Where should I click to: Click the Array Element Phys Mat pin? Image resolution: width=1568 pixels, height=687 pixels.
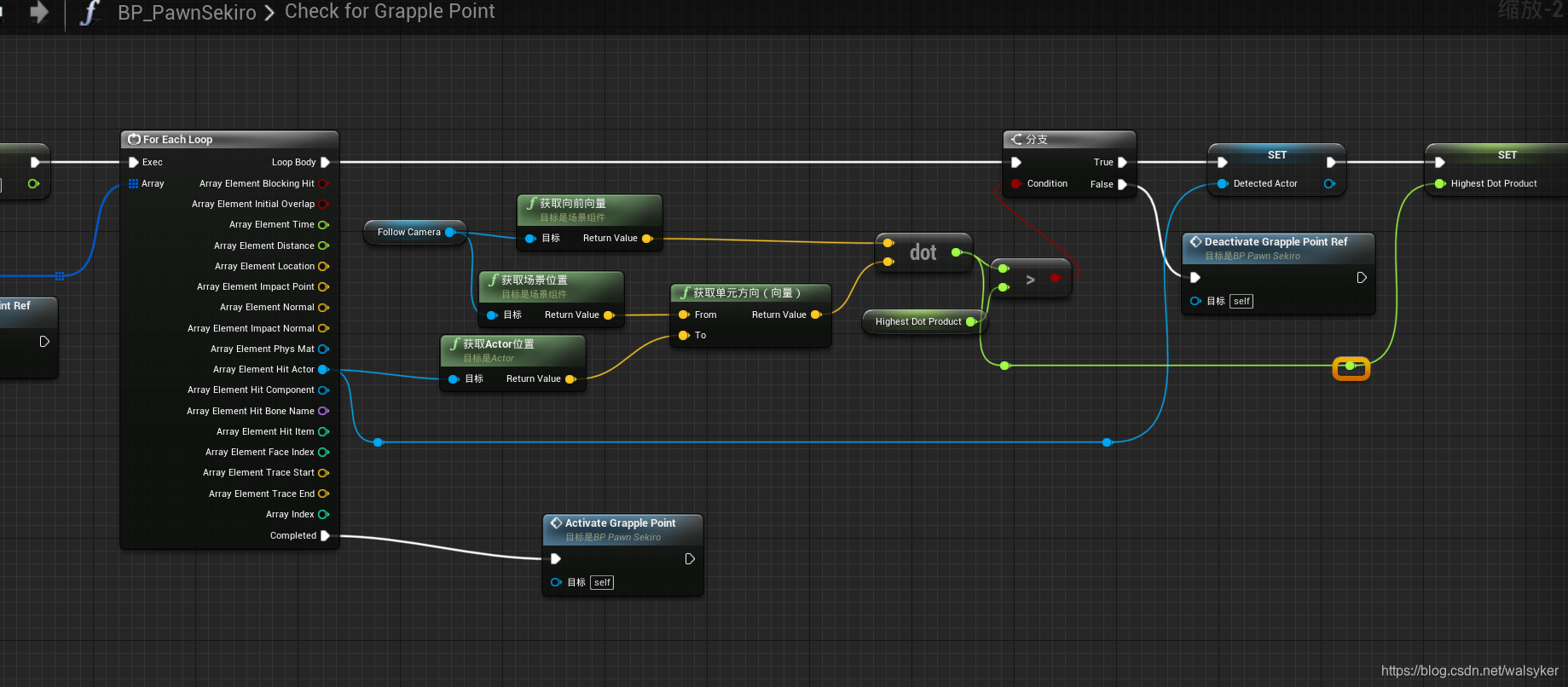[x=324, y=349]
